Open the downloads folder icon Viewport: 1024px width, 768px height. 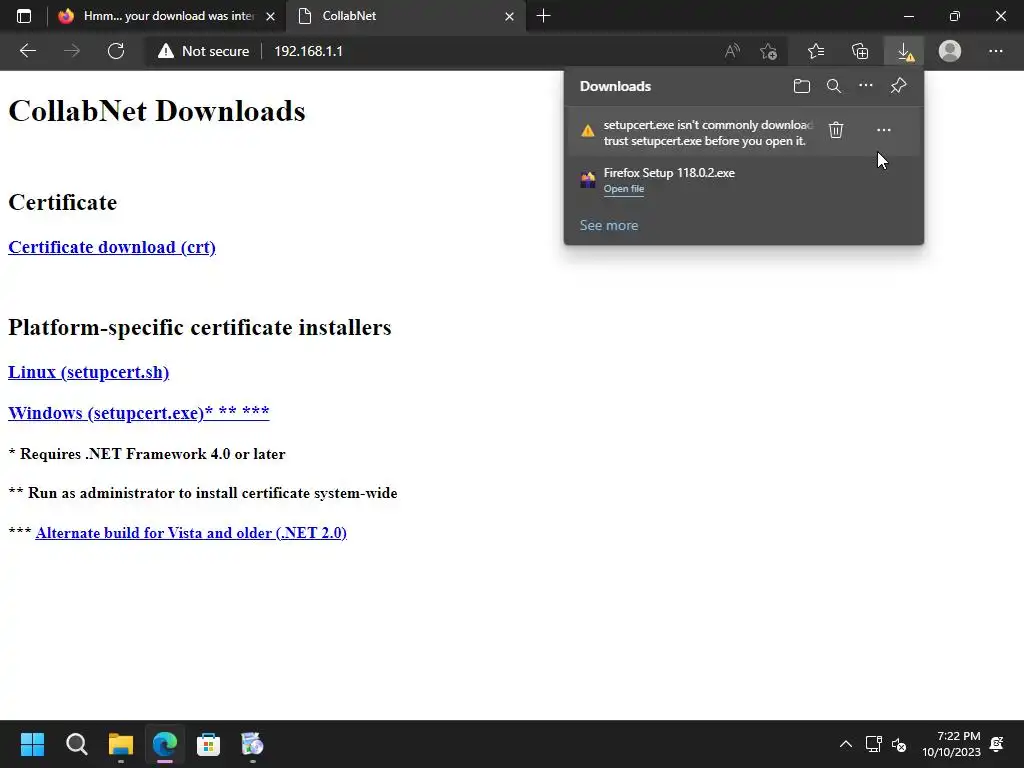(x=802, y=86)
